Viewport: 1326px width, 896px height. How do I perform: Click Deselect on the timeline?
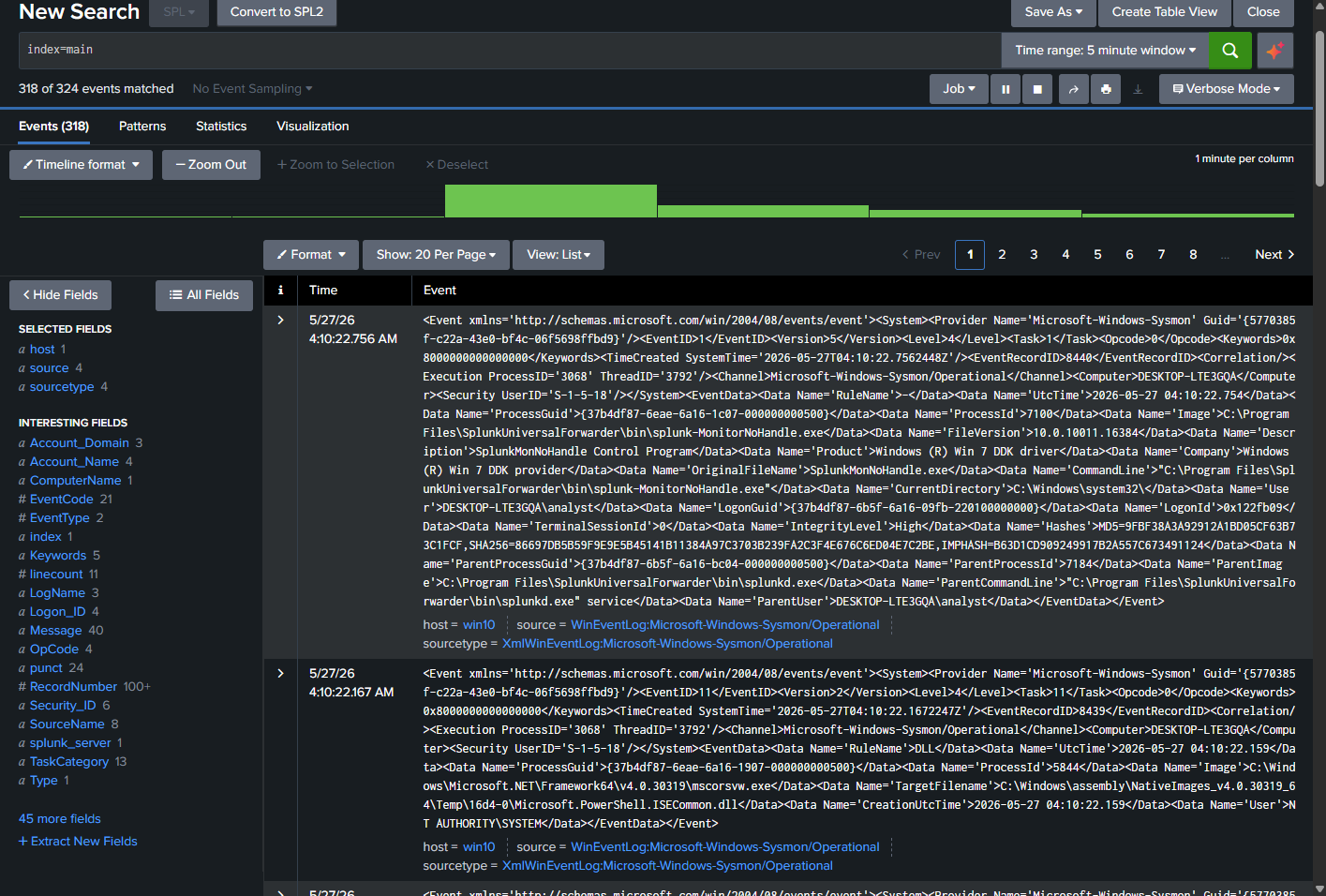pyautogui.click(x=457, y=165)
